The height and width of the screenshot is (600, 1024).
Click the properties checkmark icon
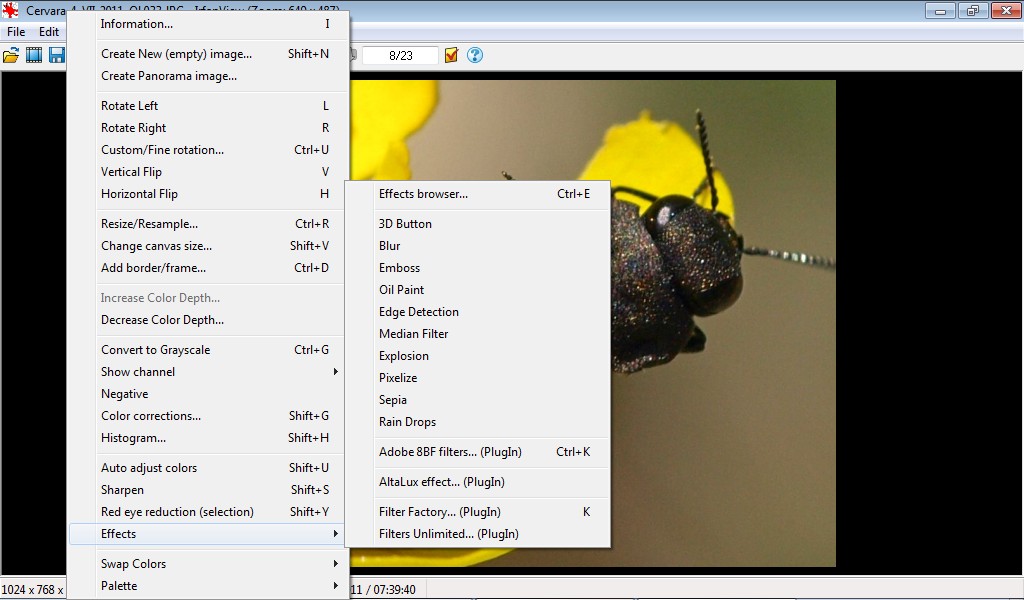point(452,55)
